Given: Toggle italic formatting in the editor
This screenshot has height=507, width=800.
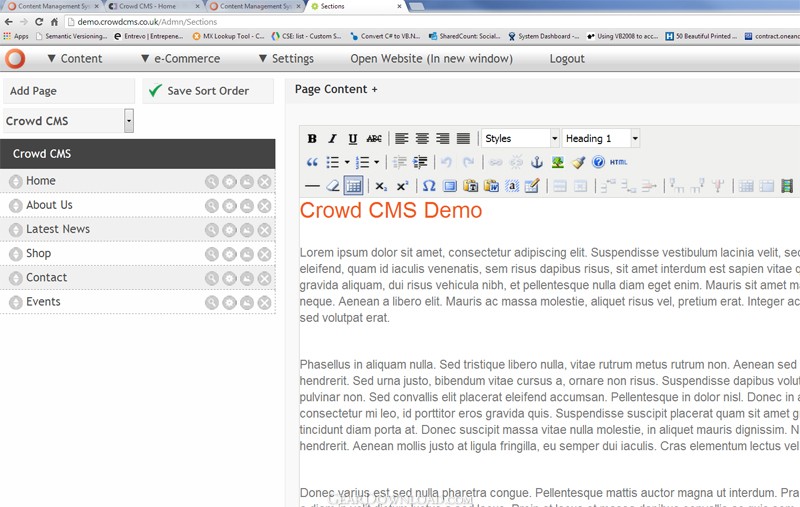Looking at the screenshot, I should [x=332, y=138].
